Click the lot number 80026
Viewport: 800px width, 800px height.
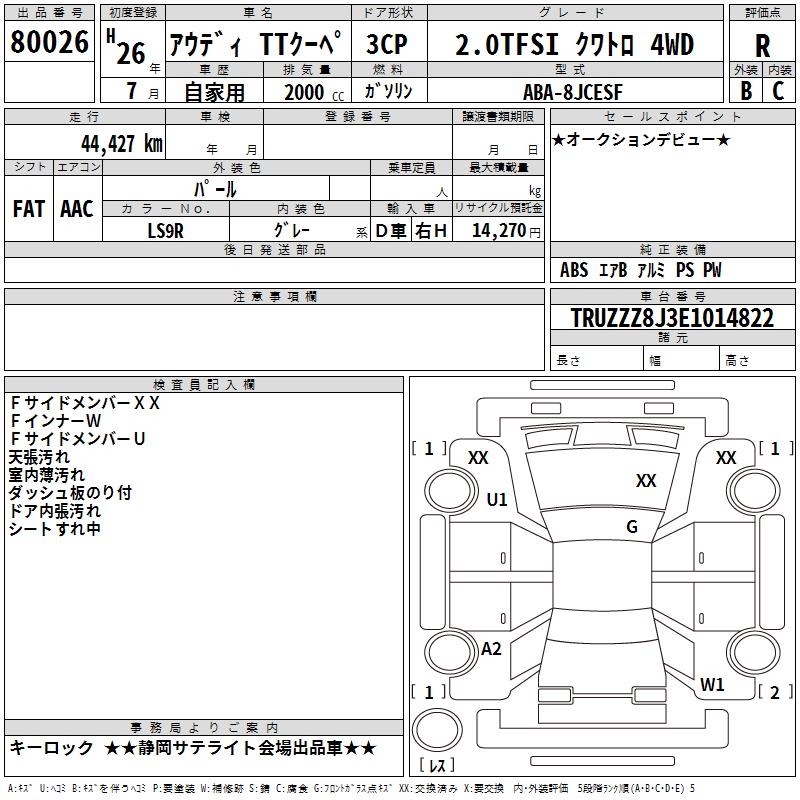tap(49, 42)
